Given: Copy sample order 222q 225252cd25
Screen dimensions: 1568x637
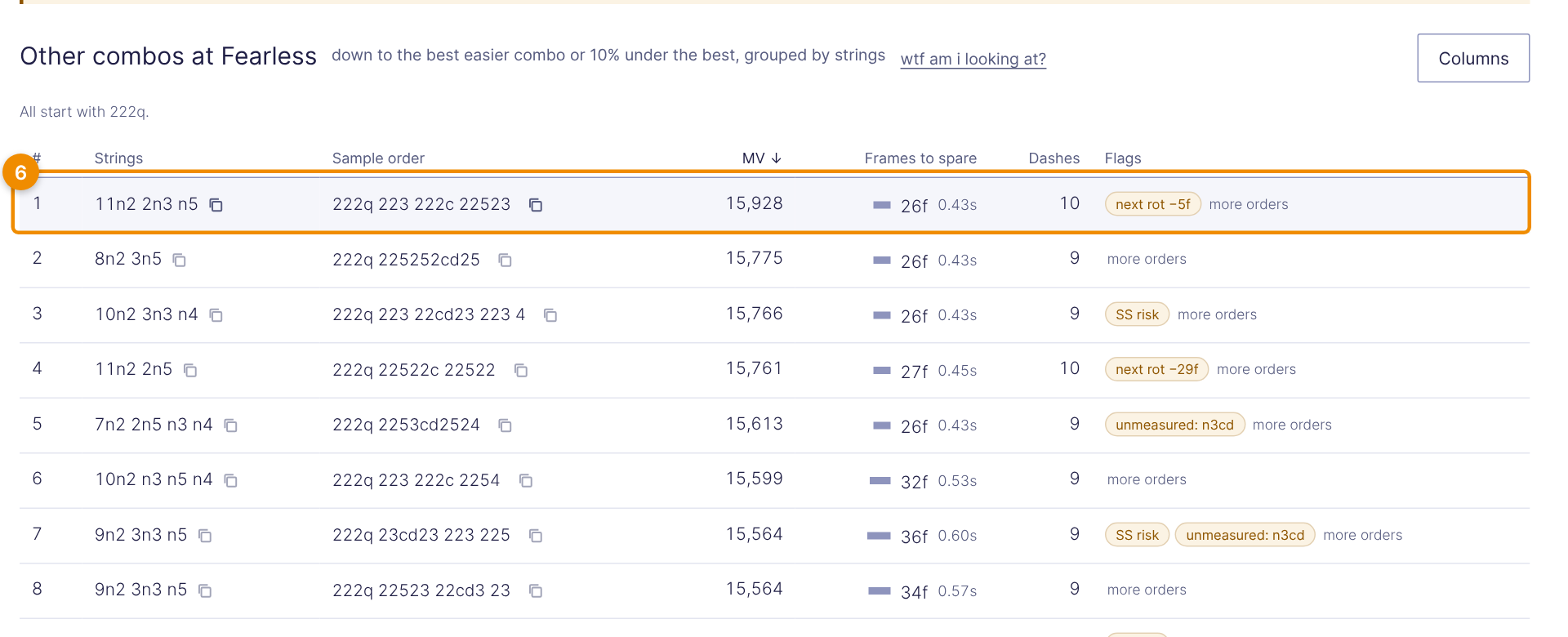Looking at the screenshot, I should pos(506,261).
